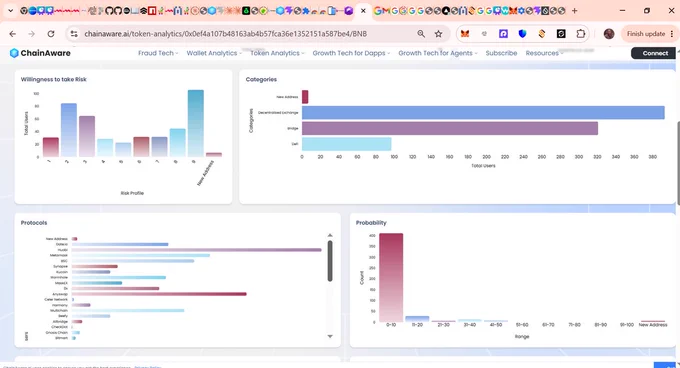This screenshot has width=680, height=368.
Task: Open the Chrome three-dot menu
Action: point(672,34)
